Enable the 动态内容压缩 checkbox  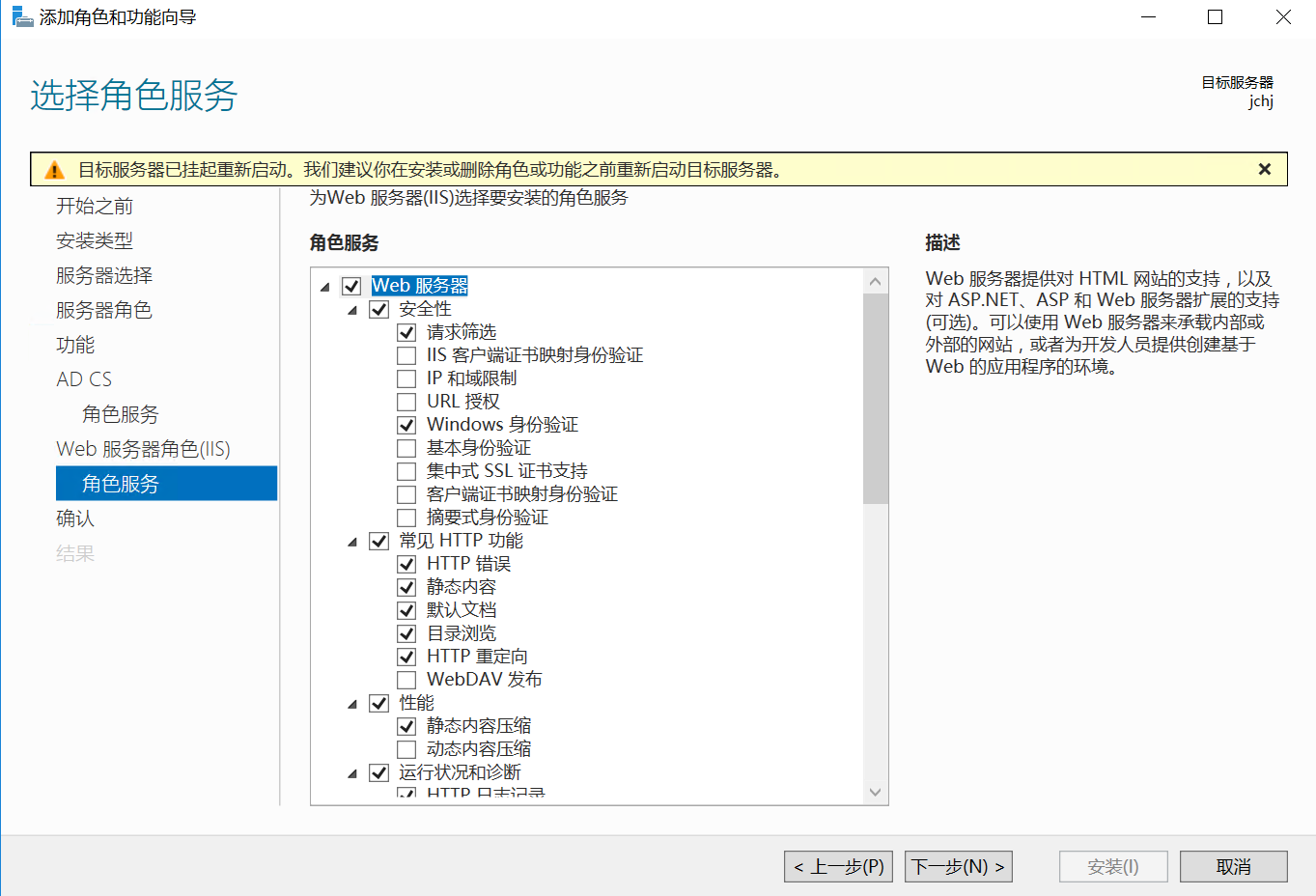pos(406,749)
